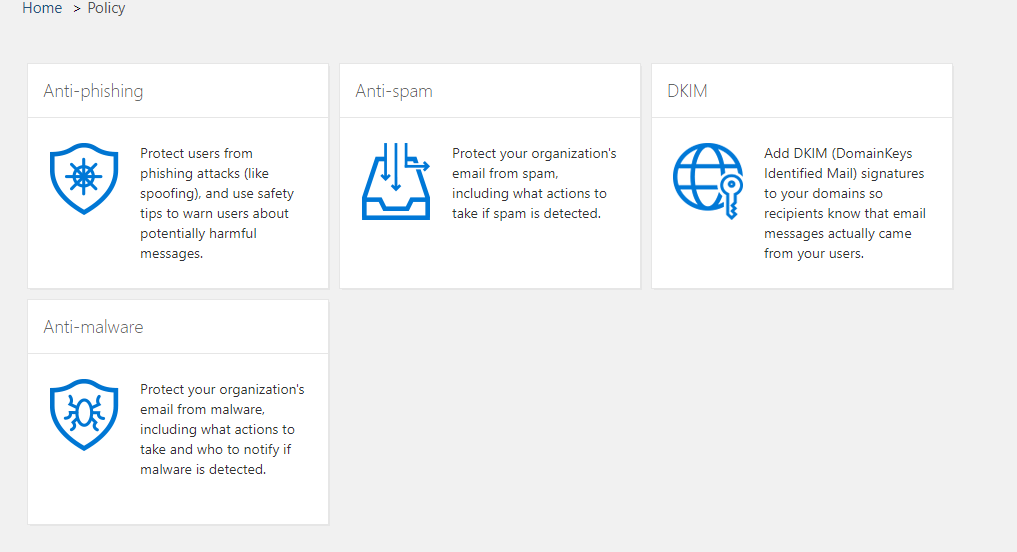Click the spam protection description text
Screen dimensions: 1017x552
(534, 184)
